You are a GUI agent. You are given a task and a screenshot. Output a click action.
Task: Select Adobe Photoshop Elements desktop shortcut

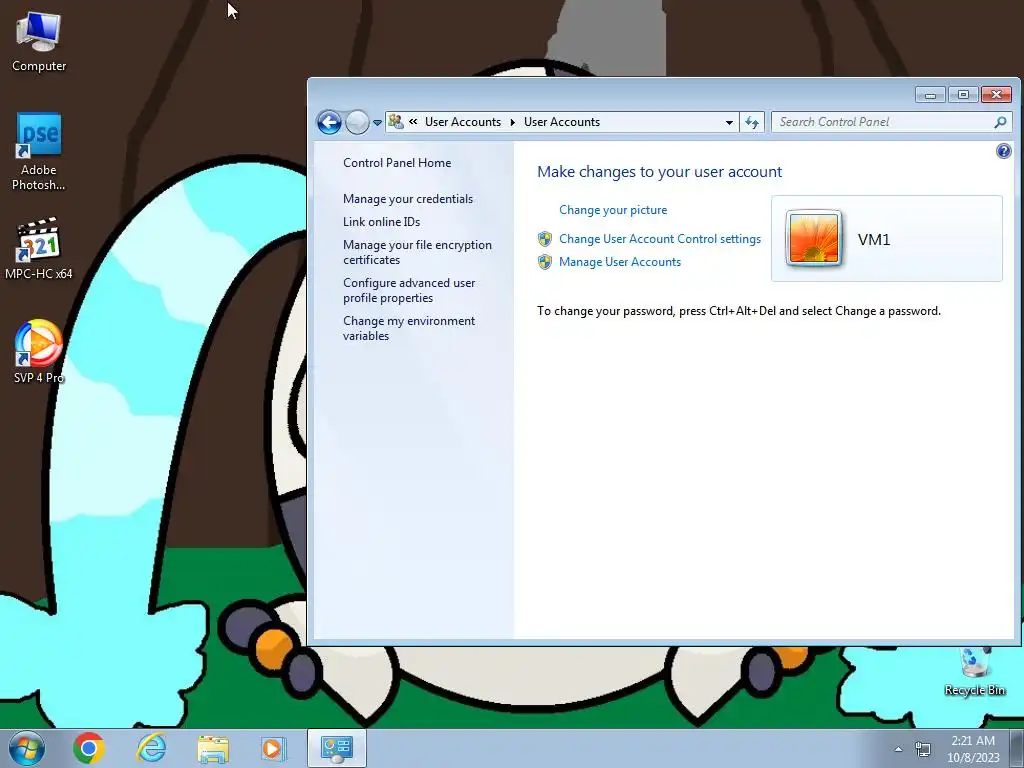[39, 152]
